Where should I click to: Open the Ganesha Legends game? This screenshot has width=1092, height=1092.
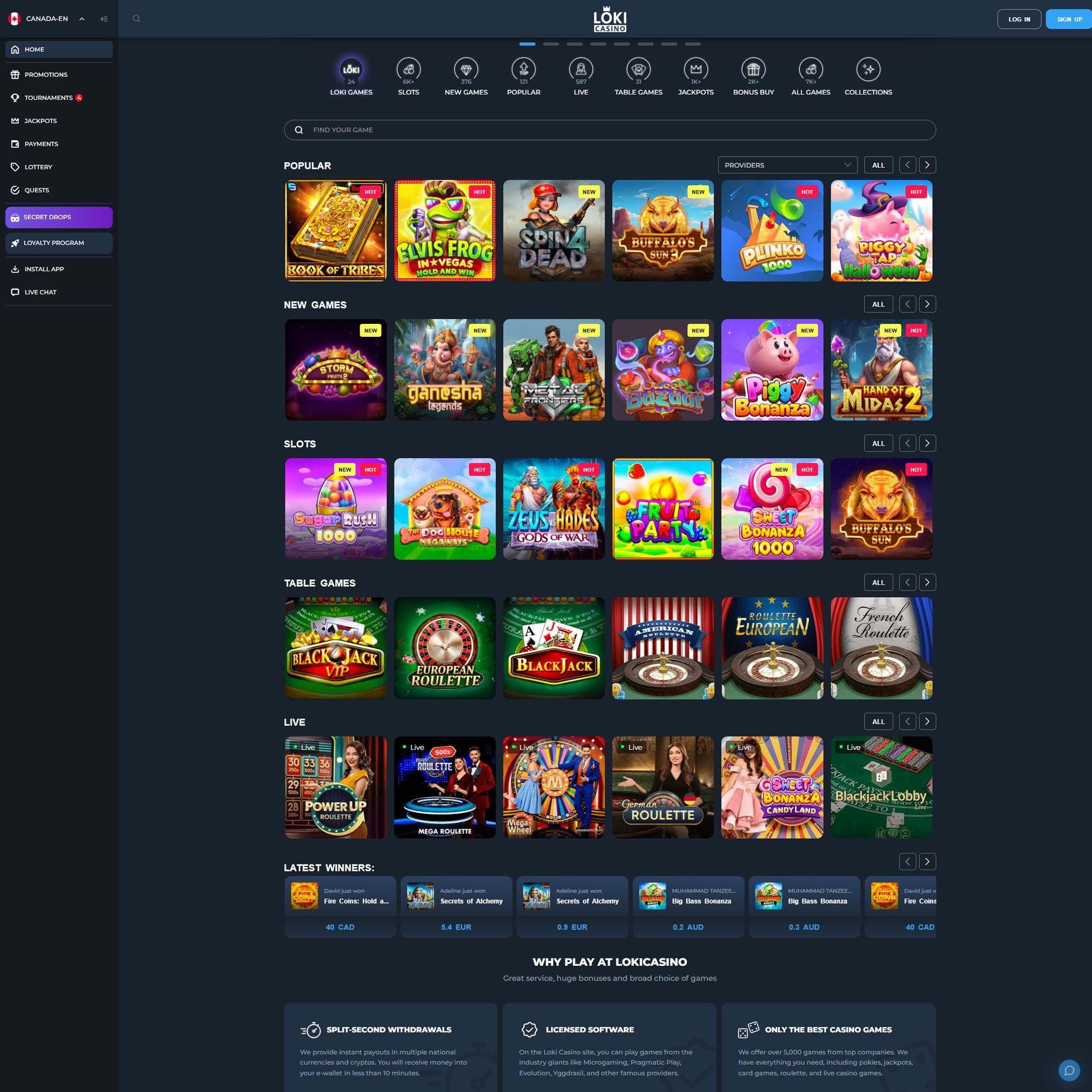[x=445, y=370]
